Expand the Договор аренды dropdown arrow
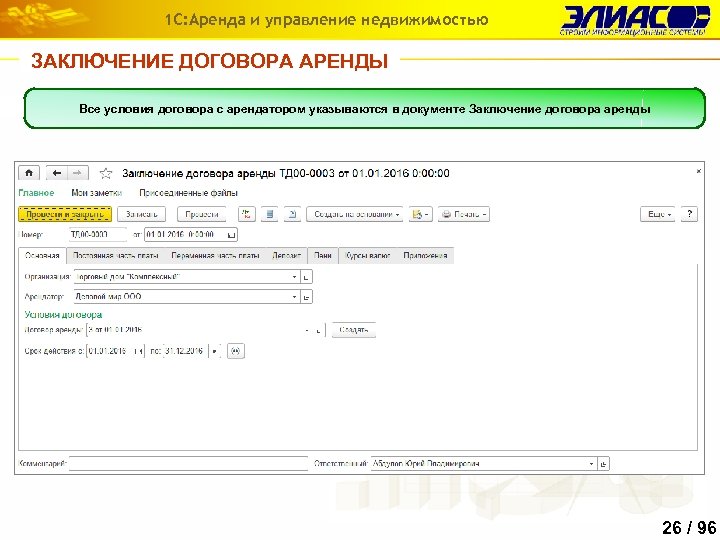This screenshot has height=540, width=720. [x=307, y=330]
